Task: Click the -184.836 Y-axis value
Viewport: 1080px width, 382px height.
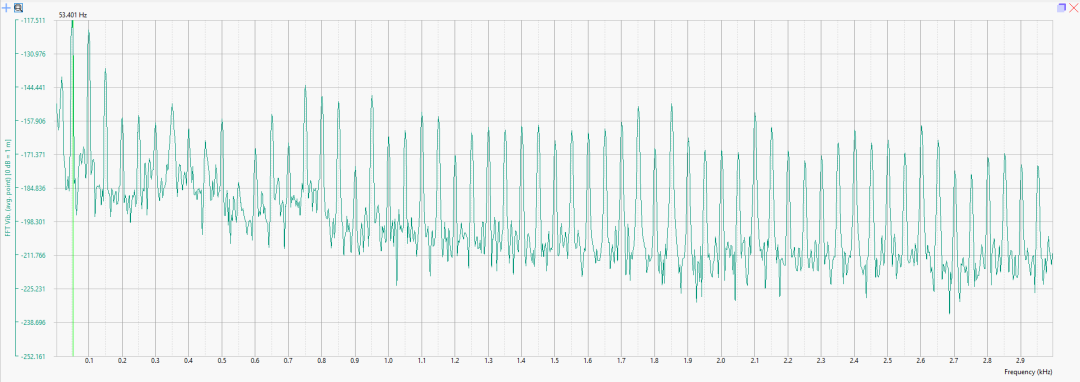Action: [33, 189]
